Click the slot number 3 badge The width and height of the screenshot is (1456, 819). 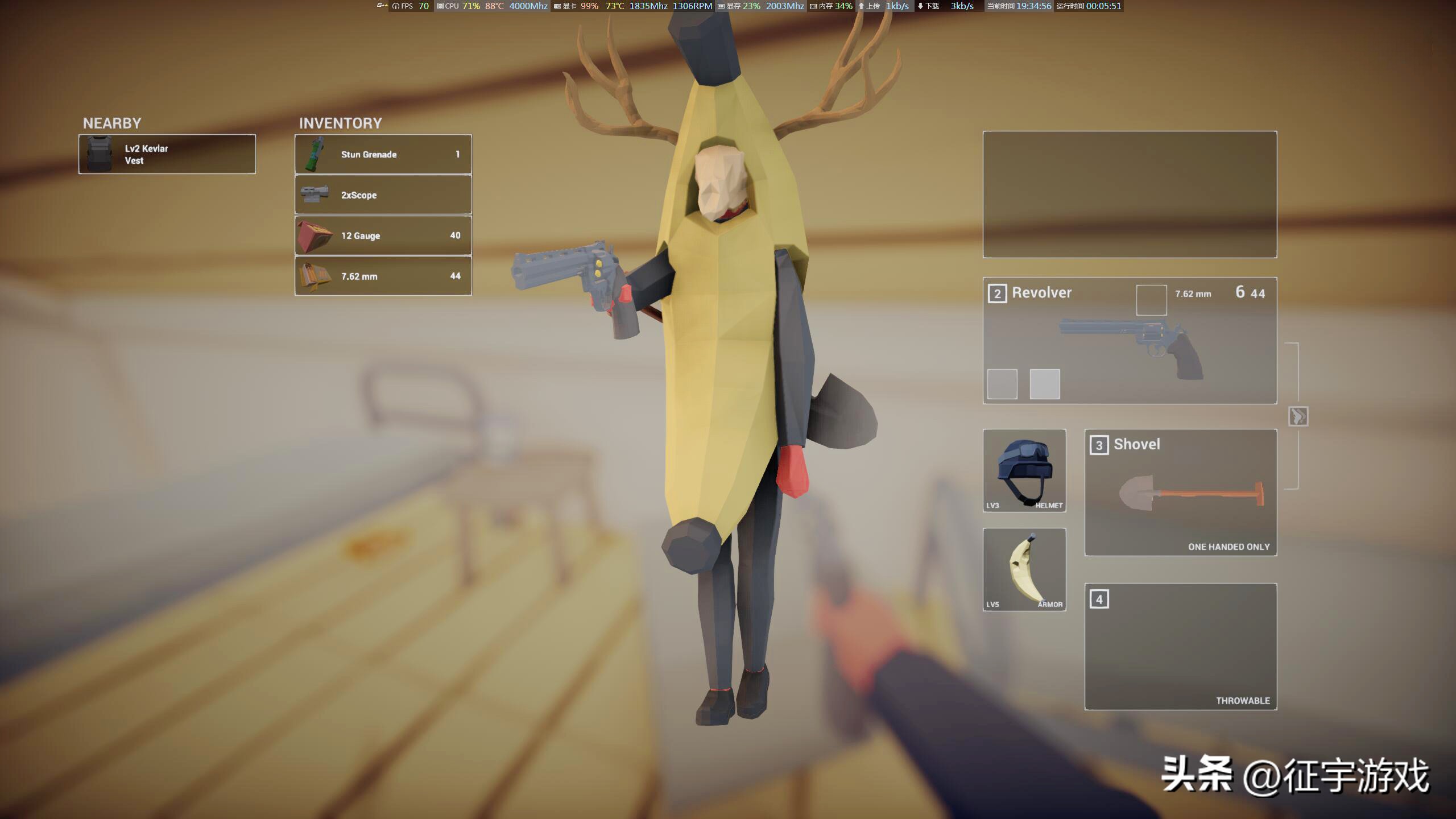(x=1099, y=445)
